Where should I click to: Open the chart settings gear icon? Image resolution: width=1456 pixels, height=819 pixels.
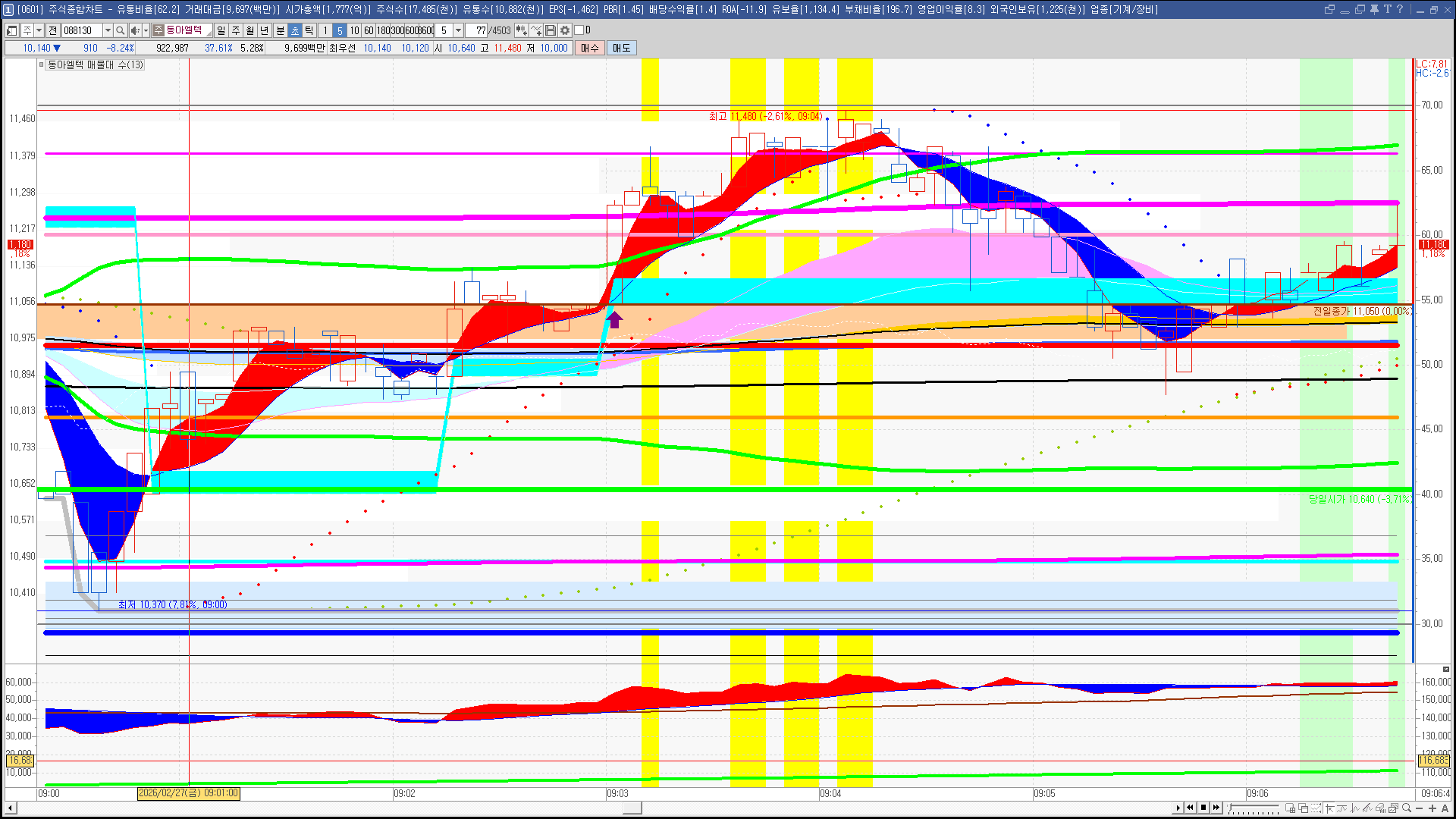[565, 30]
